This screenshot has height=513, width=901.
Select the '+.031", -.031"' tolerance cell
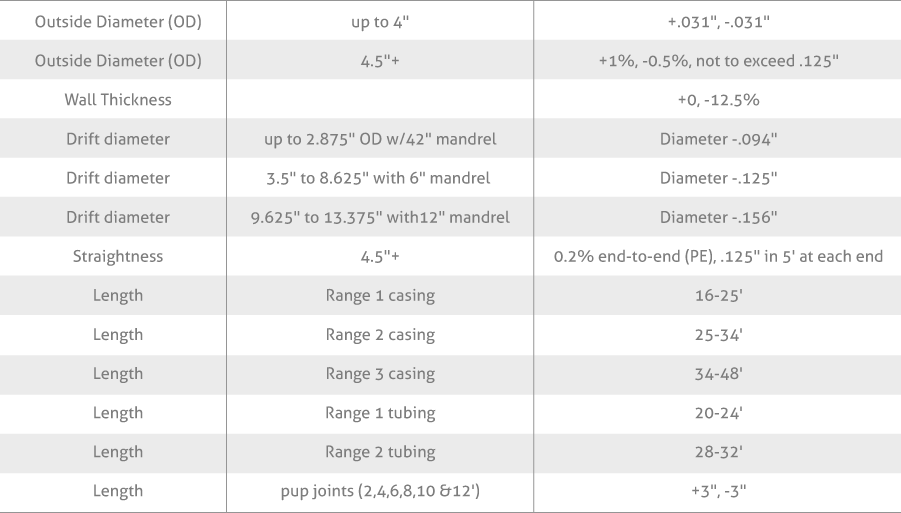tap(718, 22)
